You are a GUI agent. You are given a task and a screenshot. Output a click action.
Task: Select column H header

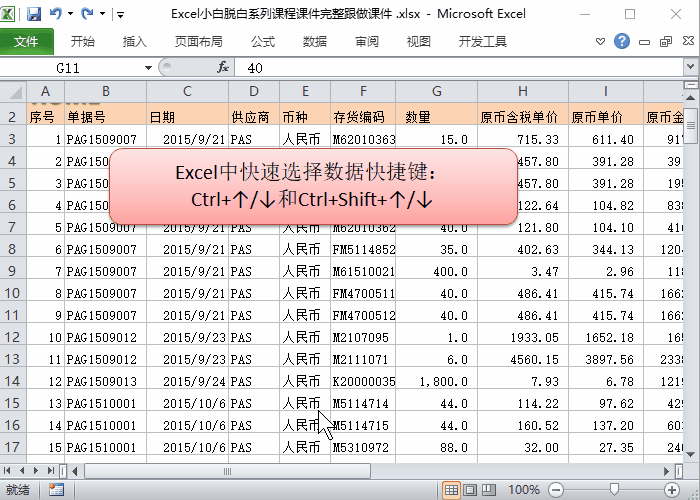pos(523,92)
